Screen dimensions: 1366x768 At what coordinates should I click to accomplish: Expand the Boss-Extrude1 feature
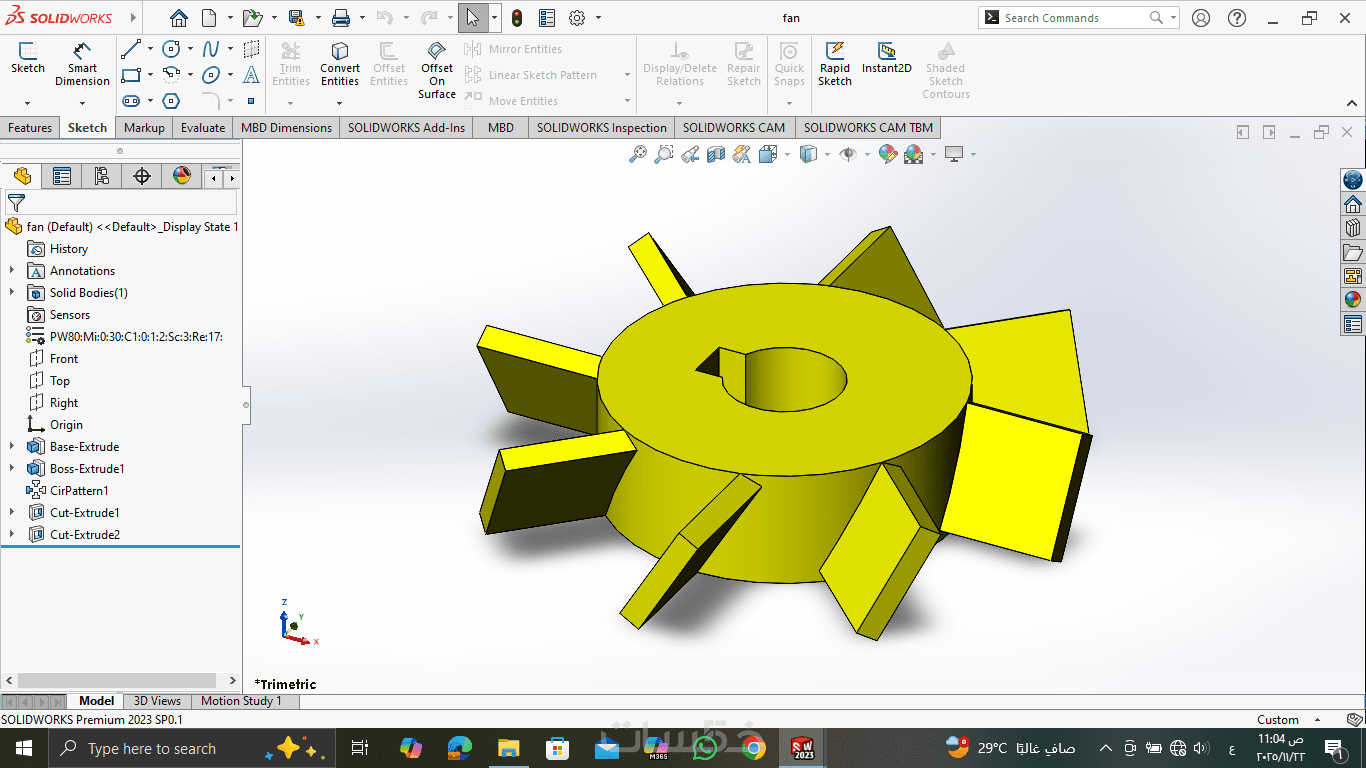pyautogui.click(x=12, y=469)
